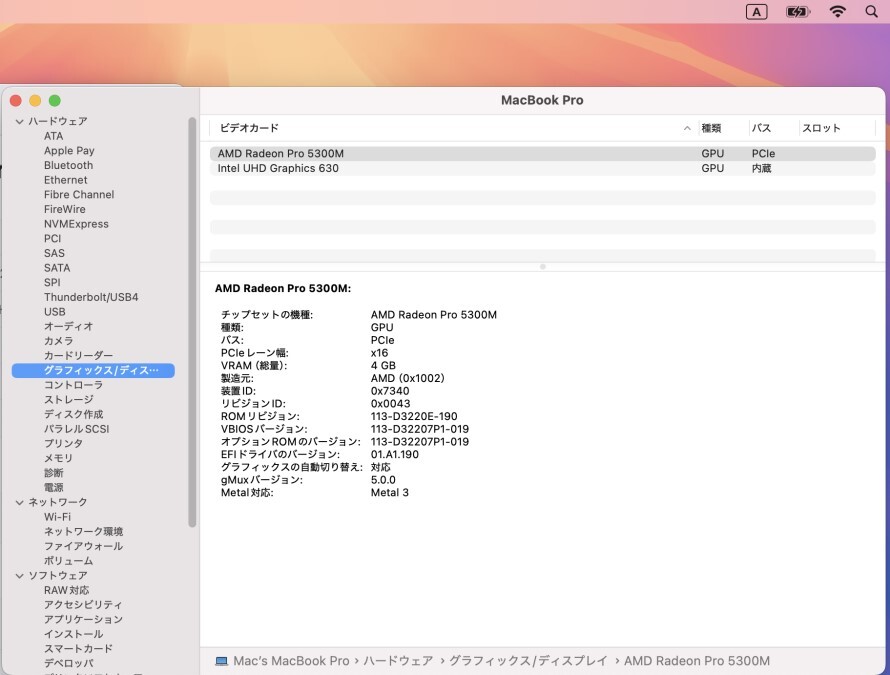Select ATA in the sidebar
Screen dimensions: 890x675
click(x=54, y=136)
